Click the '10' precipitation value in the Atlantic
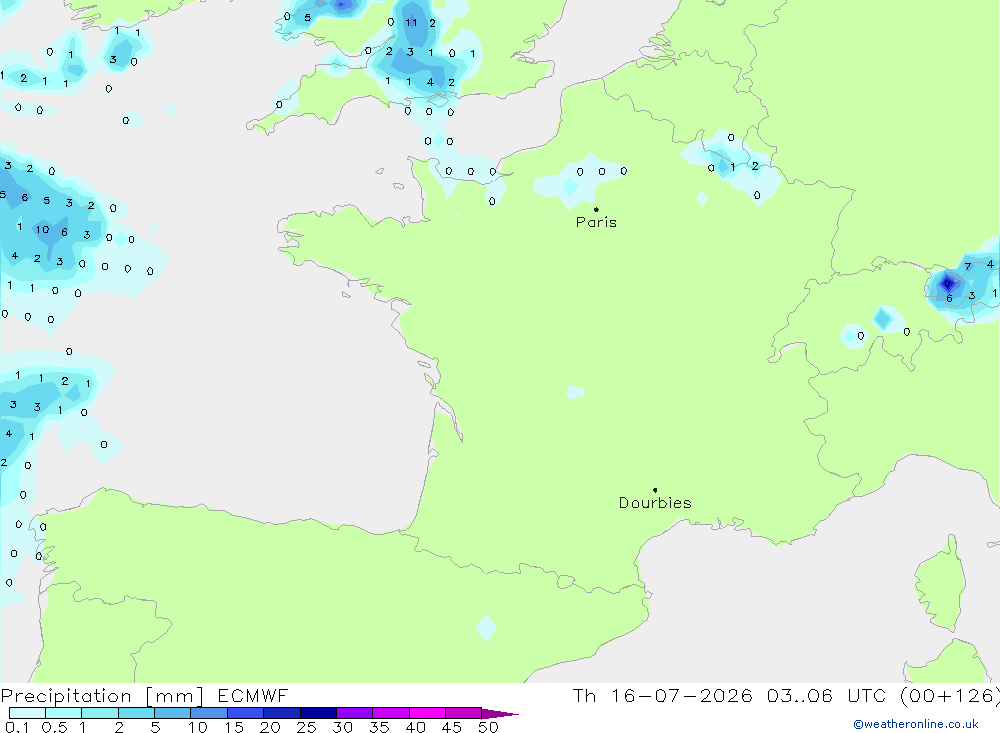The height and width of the screenshot is (733, 1000). click(x=42, y=230)
